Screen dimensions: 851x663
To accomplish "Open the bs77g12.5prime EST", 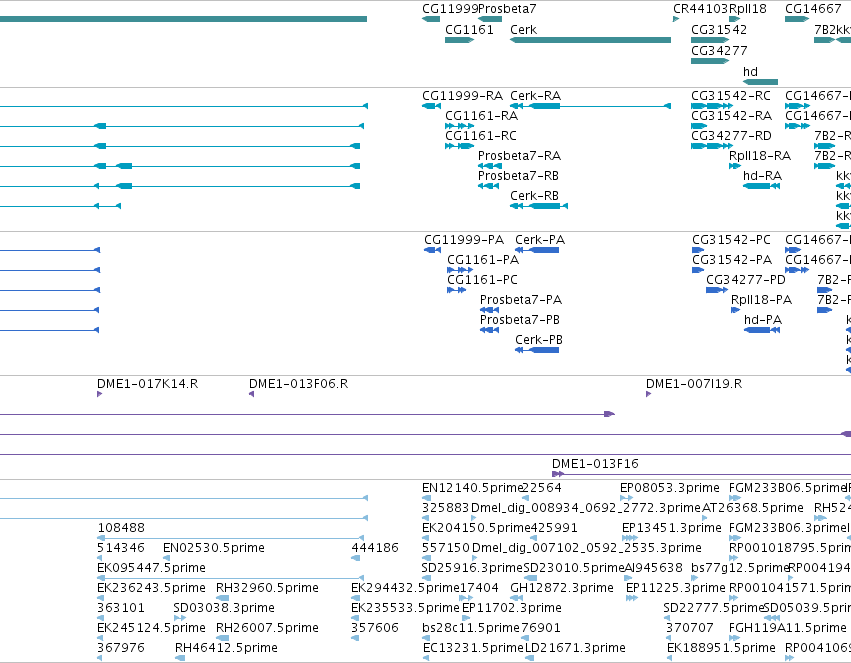I will click(x=694, y=578).
